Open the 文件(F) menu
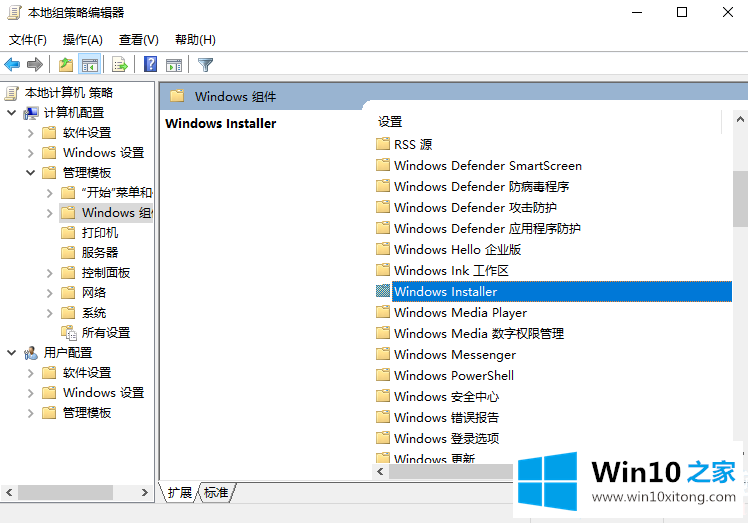 [x=28, y=40]
